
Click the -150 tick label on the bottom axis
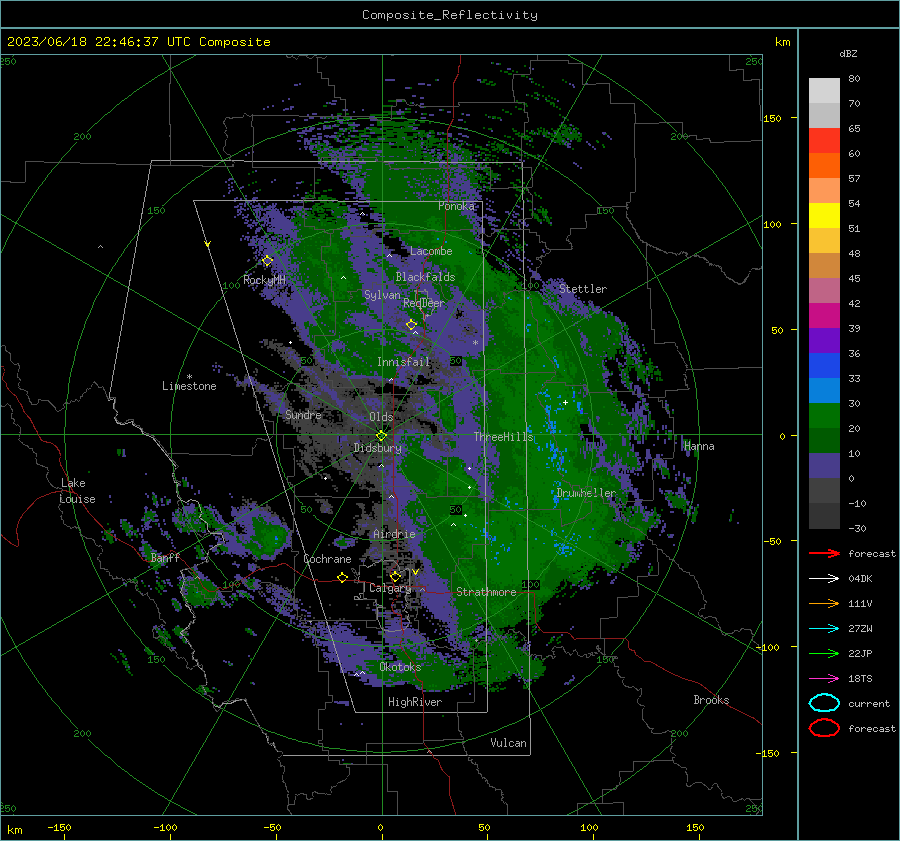pos(59,827)
